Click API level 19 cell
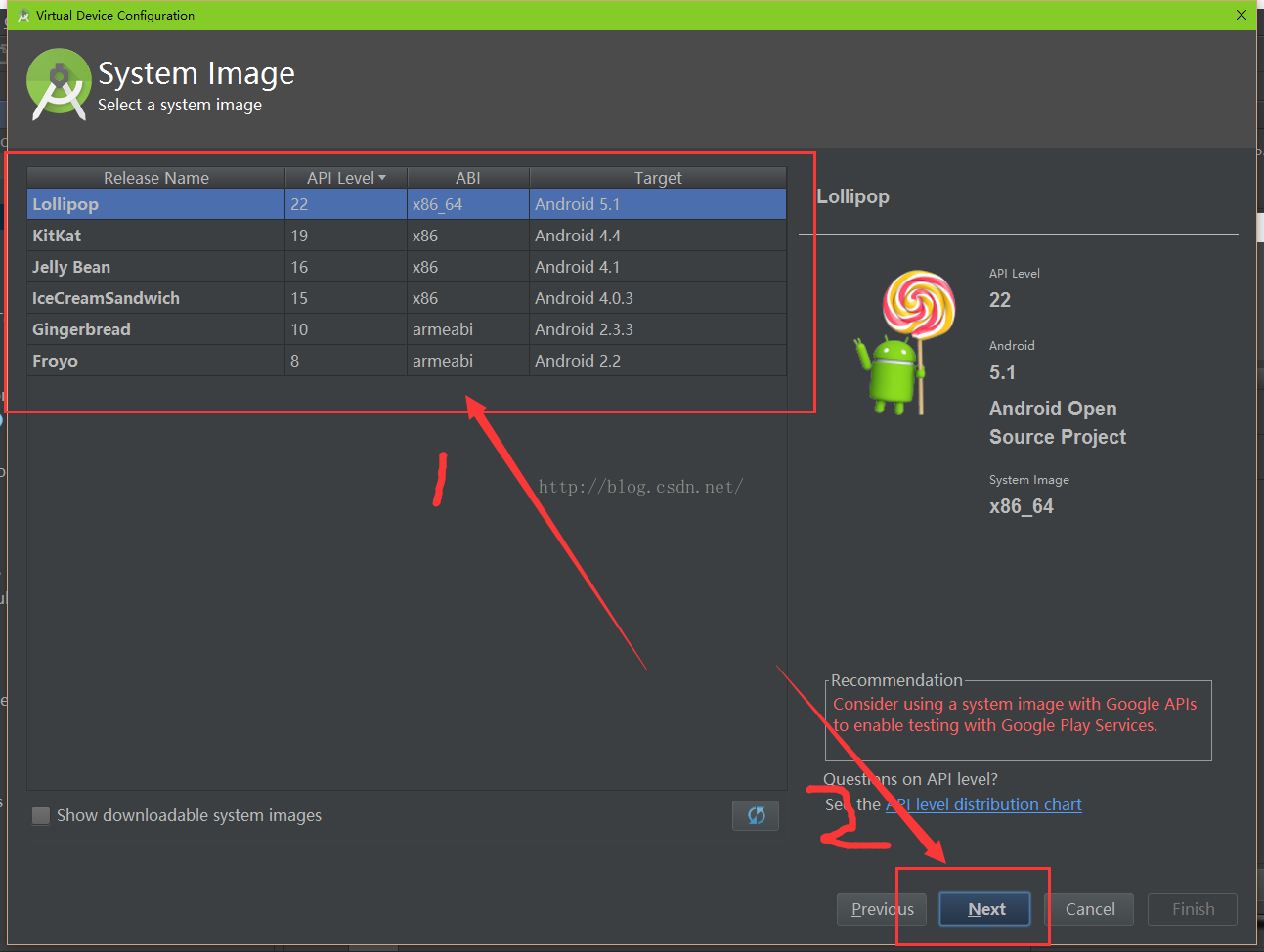 pyautogui.click(x=346, y=236)
